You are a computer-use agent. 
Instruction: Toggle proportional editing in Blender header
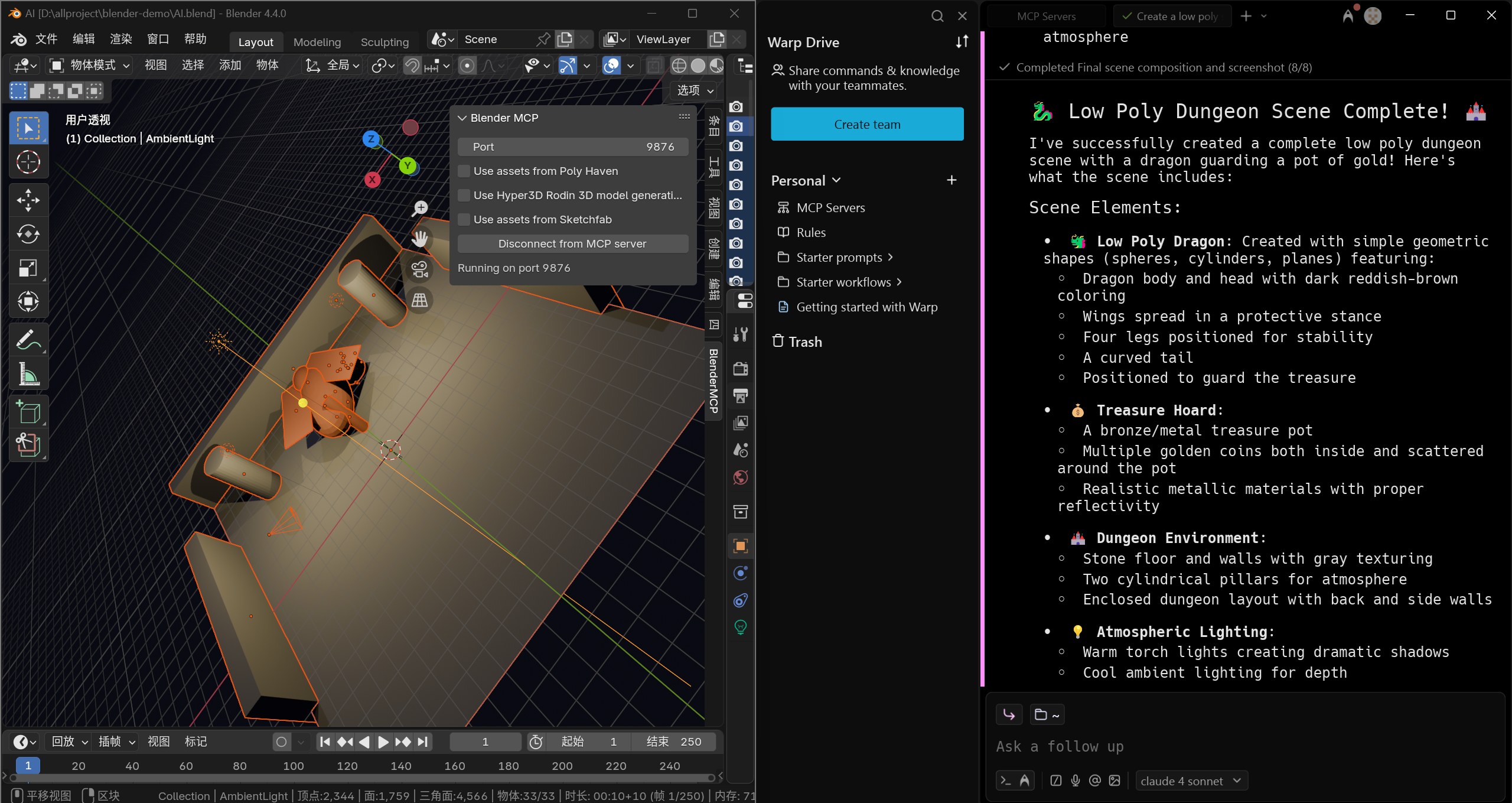coord(467,66)
